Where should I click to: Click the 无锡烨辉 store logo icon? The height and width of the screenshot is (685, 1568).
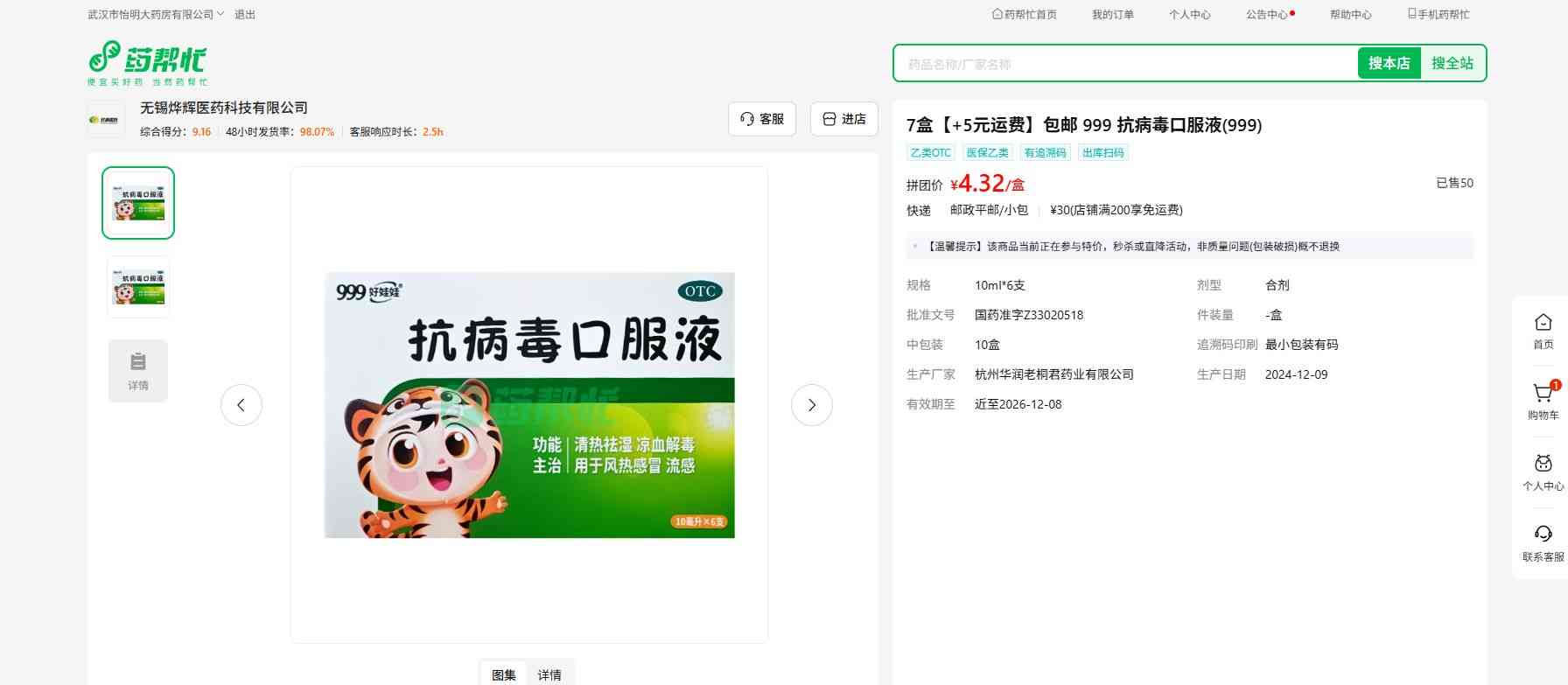coord(107,119)
